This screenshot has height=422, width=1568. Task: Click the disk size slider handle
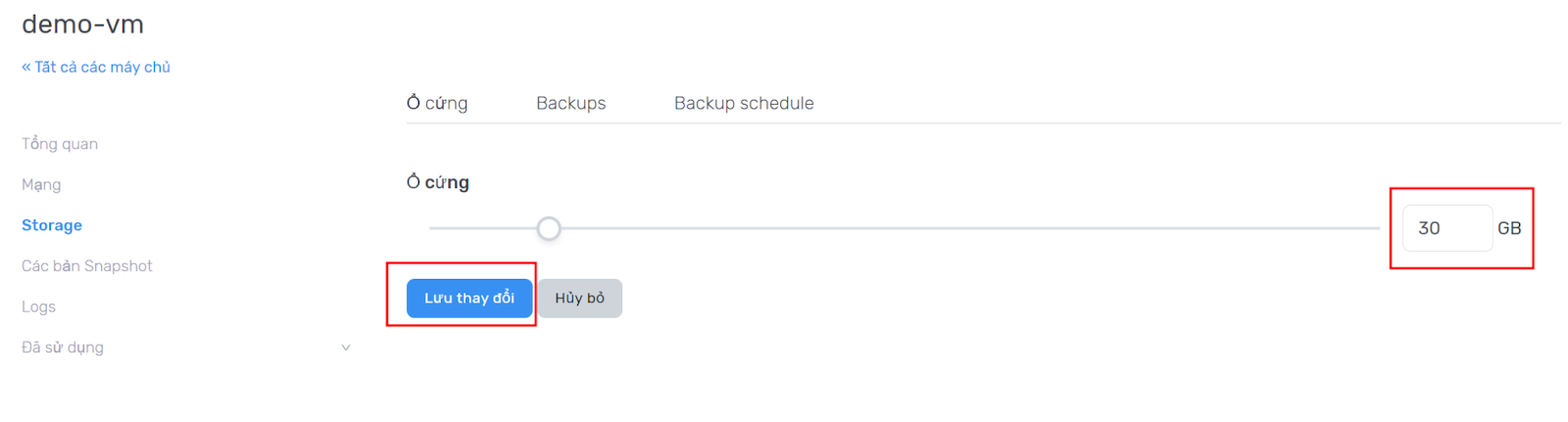point(549,228)
